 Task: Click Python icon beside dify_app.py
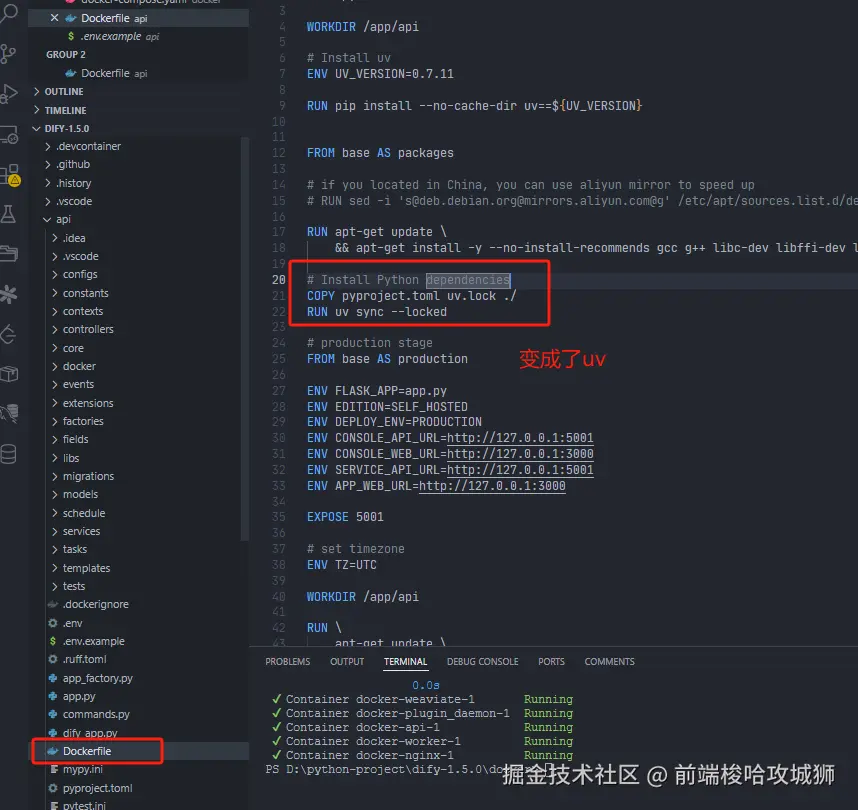[x=53, y=732]
